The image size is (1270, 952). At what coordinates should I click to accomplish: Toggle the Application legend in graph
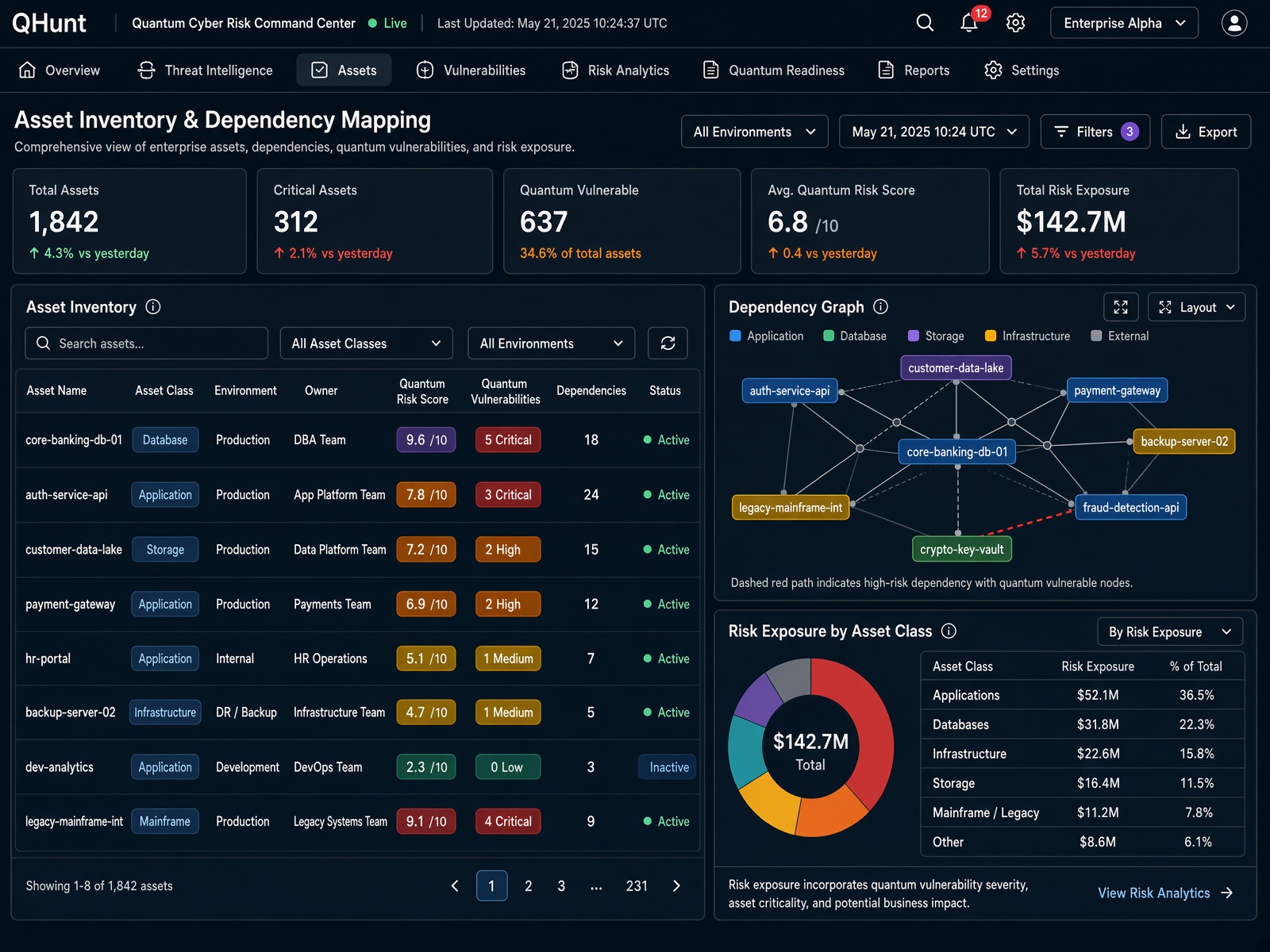pyautogui.click(x=767, y=336)
